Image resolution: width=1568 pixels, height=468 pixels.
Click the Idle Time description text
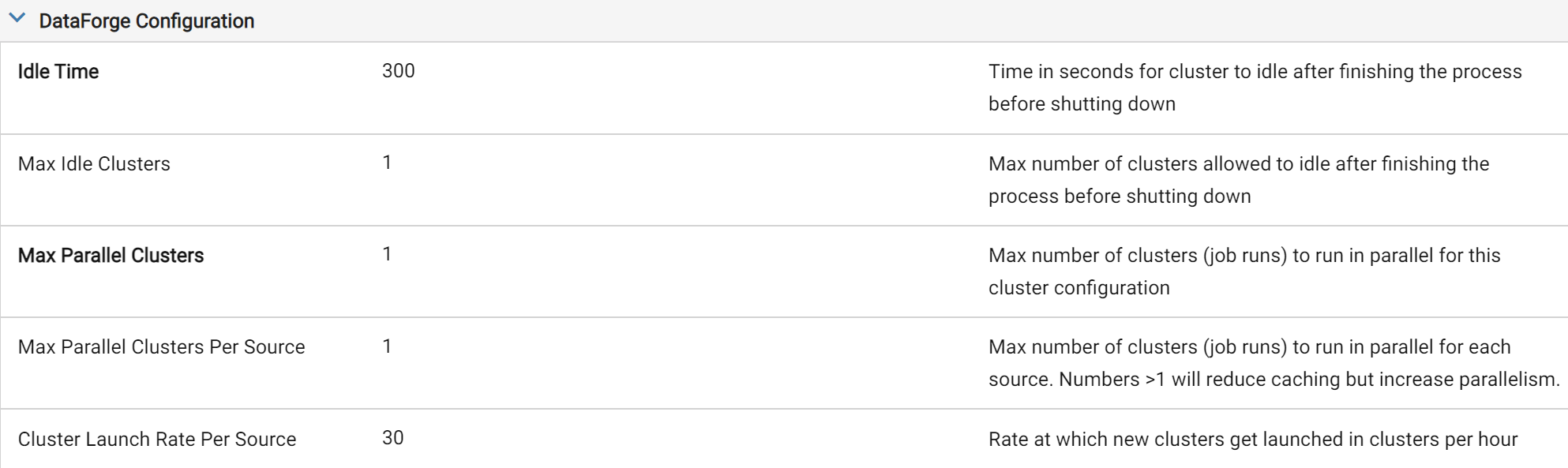tap(1255, 88)
